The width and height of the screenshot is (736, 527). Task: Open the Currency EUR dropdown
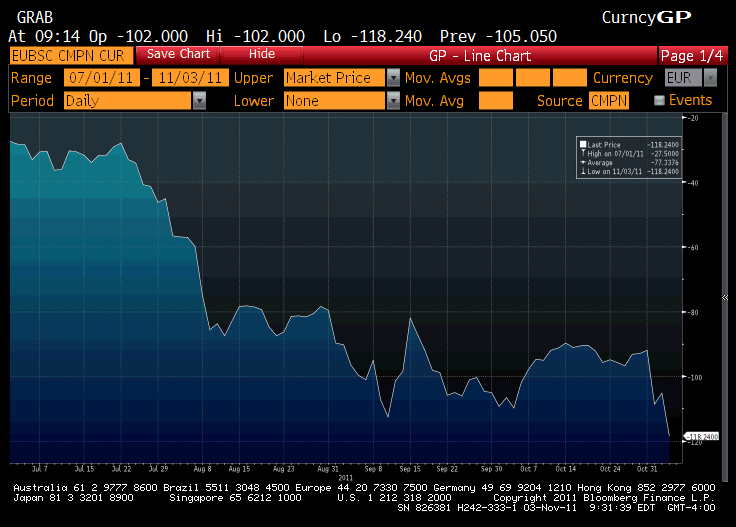point(710,77)
